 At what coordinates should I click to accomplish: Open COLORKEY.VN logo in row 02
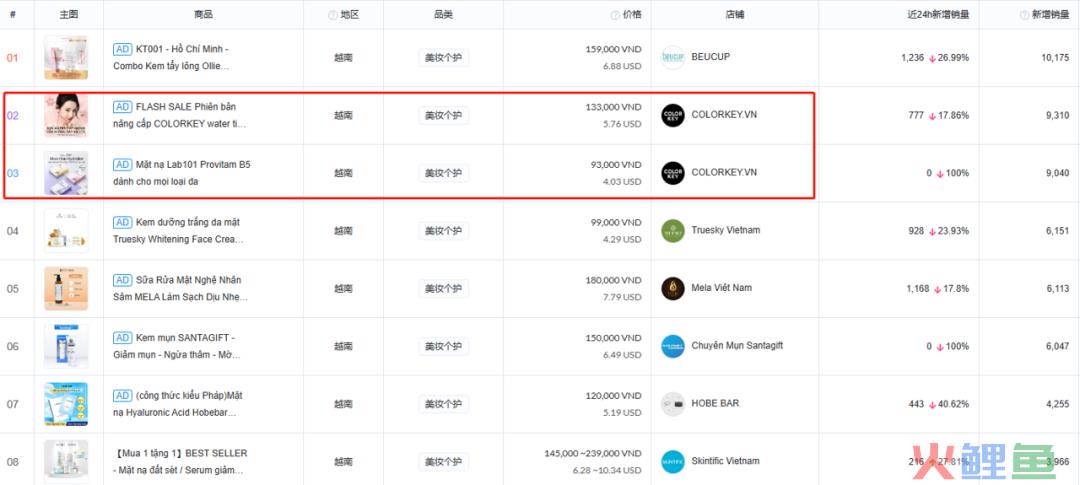673,115
